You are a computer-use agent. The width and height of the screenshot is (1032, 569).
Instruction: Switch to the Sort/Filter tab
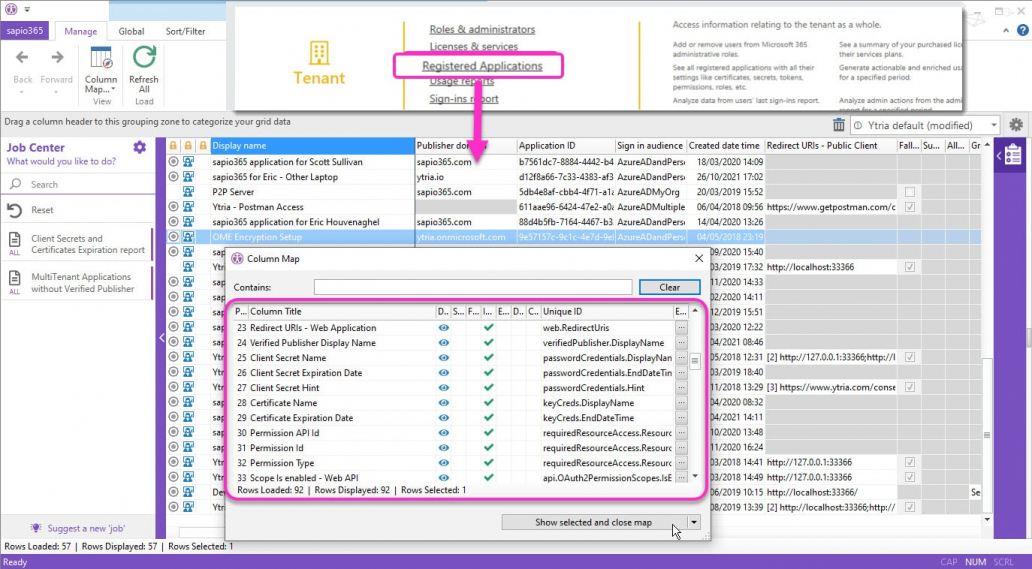coord(185,31)
